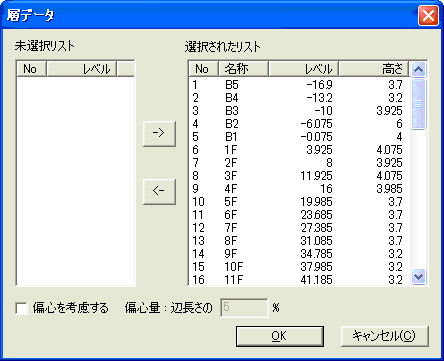444x361 pixels.
Task: Click level value -13.2
Action: pos(319,98)
